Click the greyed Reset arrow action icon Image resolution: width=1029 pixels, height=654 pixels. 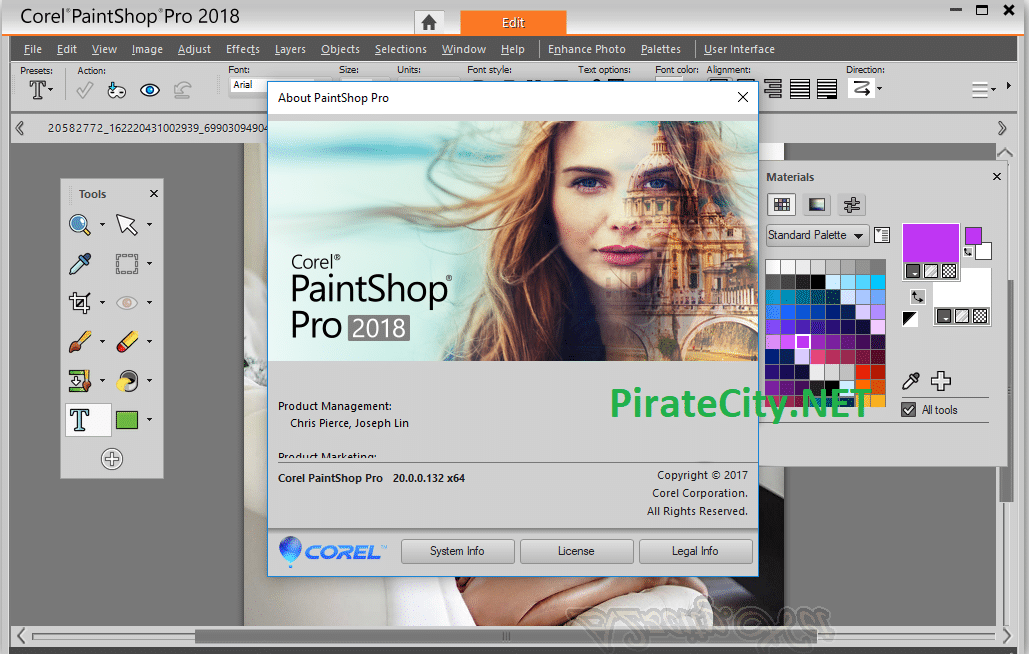point(182,90)
